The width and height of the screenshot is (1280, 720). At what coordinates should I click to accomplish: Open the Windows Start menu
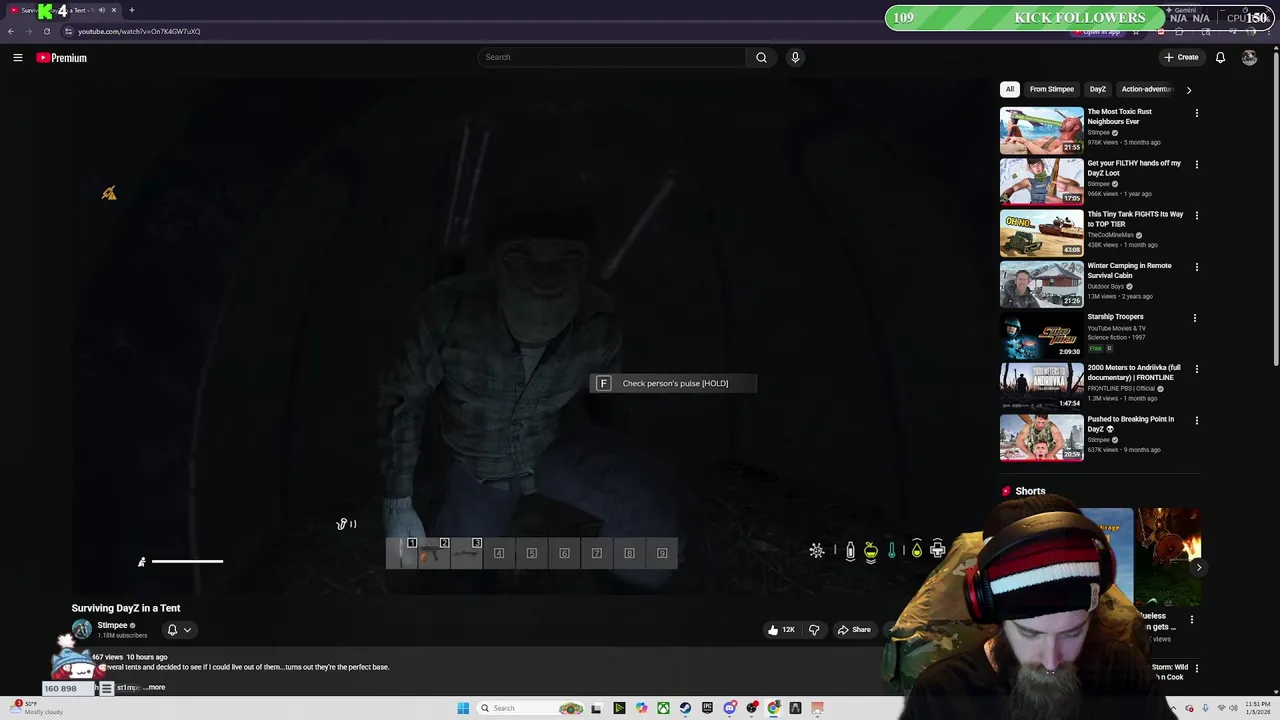point(463,708)
